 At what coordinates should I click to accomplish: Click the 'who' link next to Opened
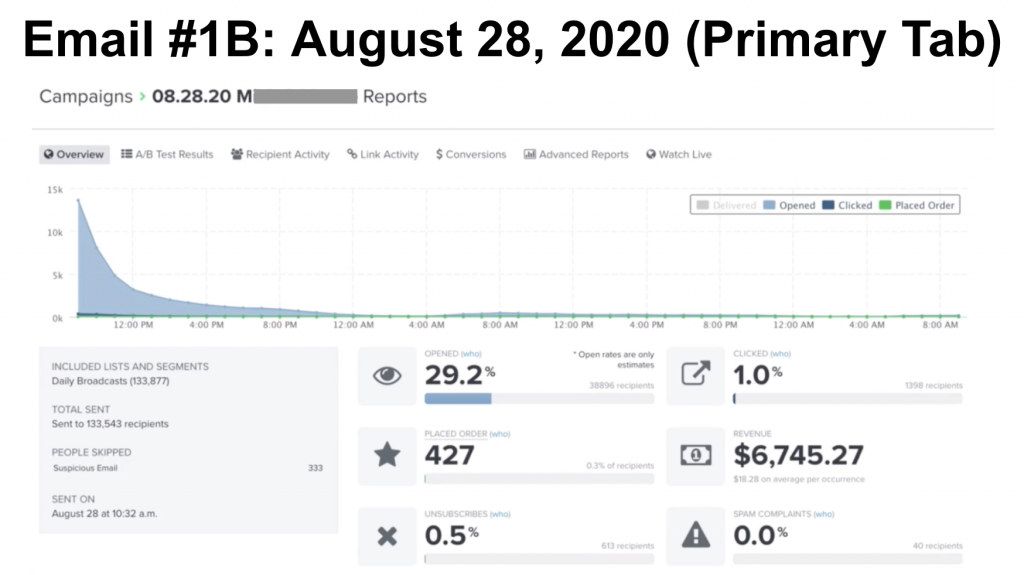click(472, 353)
